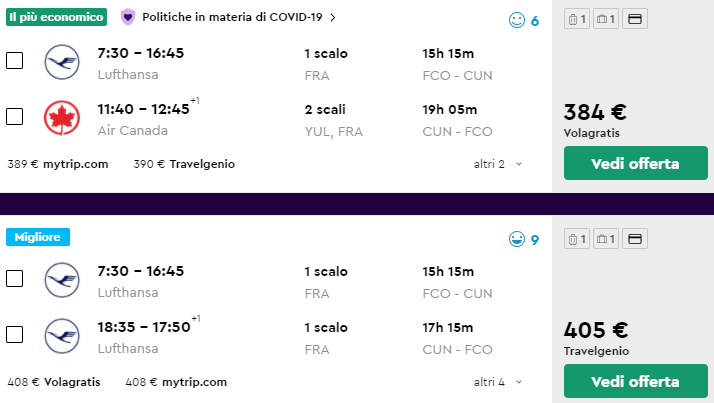
Task: Open the 389 € mytrip.com offer
Action: [x=57, y=164]
